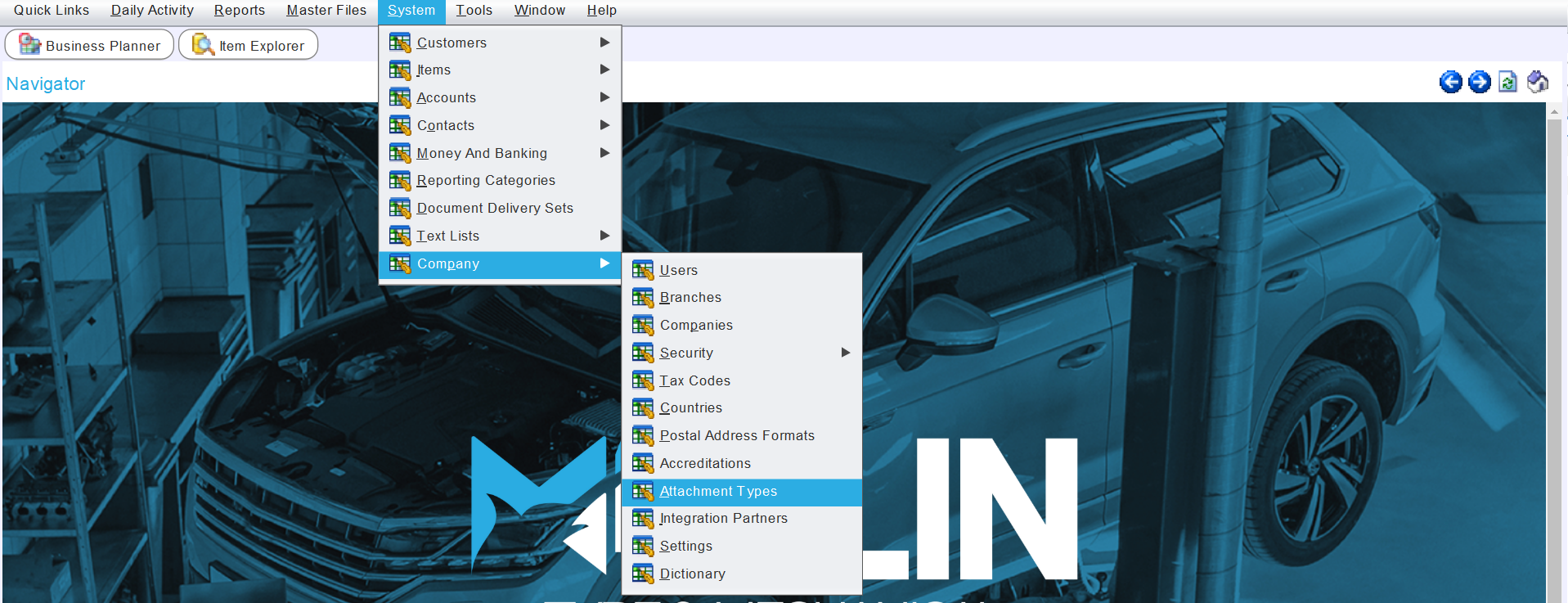
Task: Click the icon beside Countries entry
Action: [x=643, y=408]
